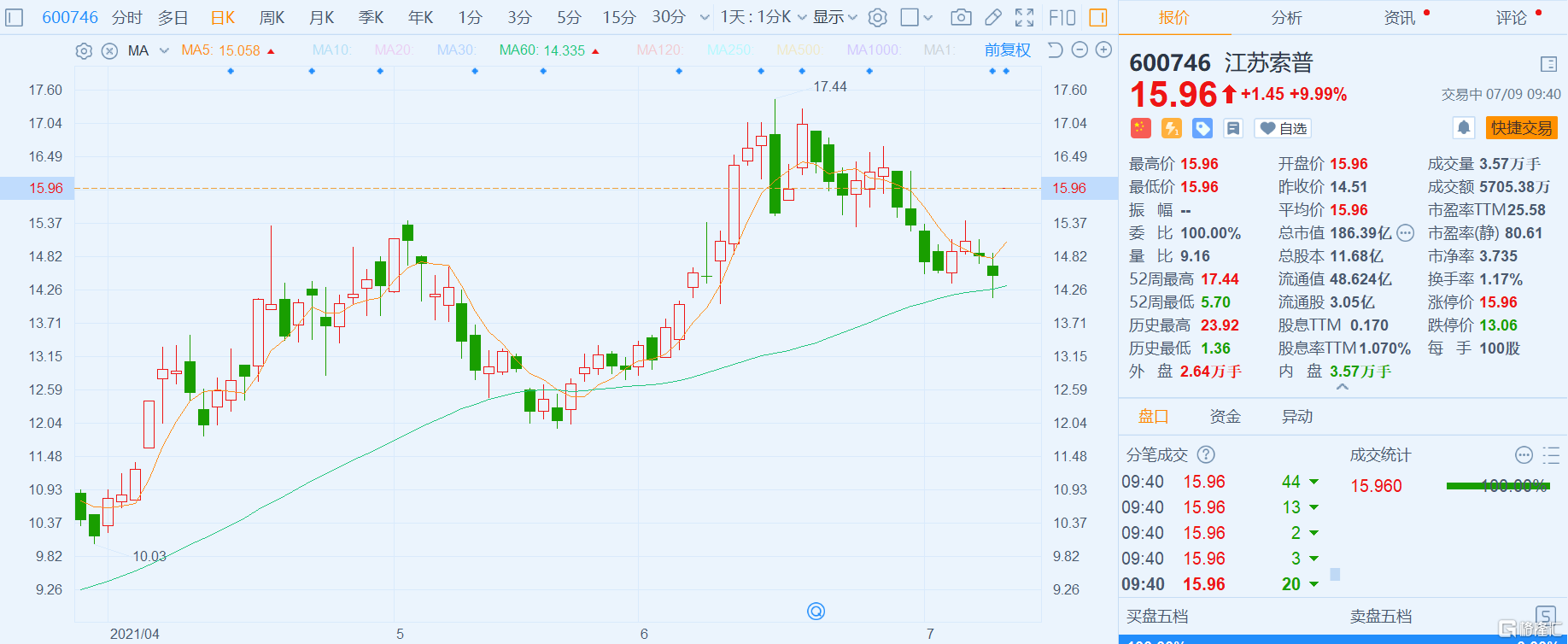Click the first blue event marker in April
This screenshot has height=644, width=1568.
tap(231, 71)
